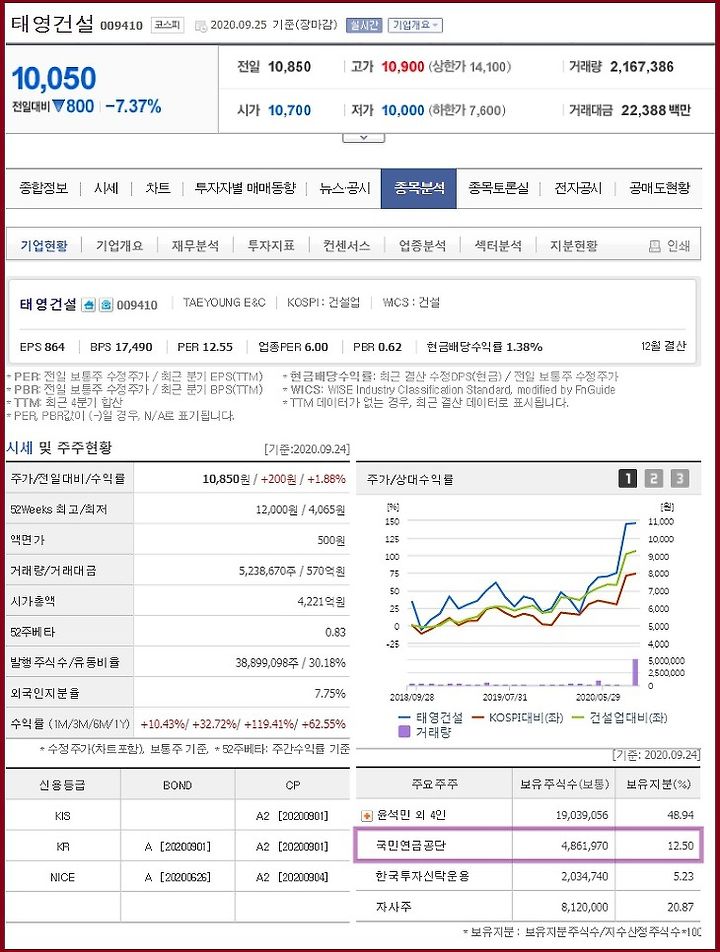The height and width of the screenshot is (952, 720).
Task: Select the 종목분석 tab
Action: [419, 188]
